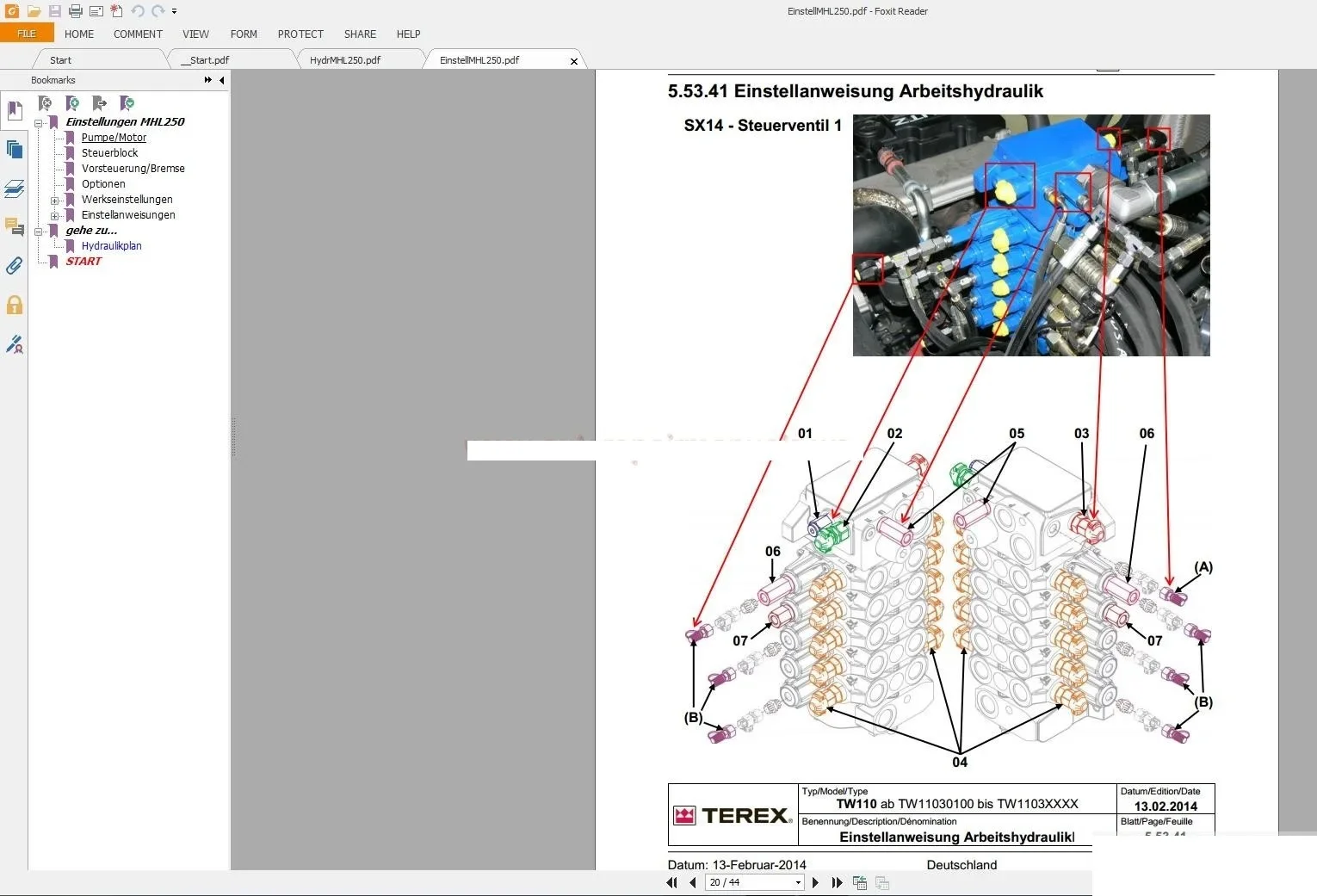Open the Attachments paperclip panel

click(15, 266)
